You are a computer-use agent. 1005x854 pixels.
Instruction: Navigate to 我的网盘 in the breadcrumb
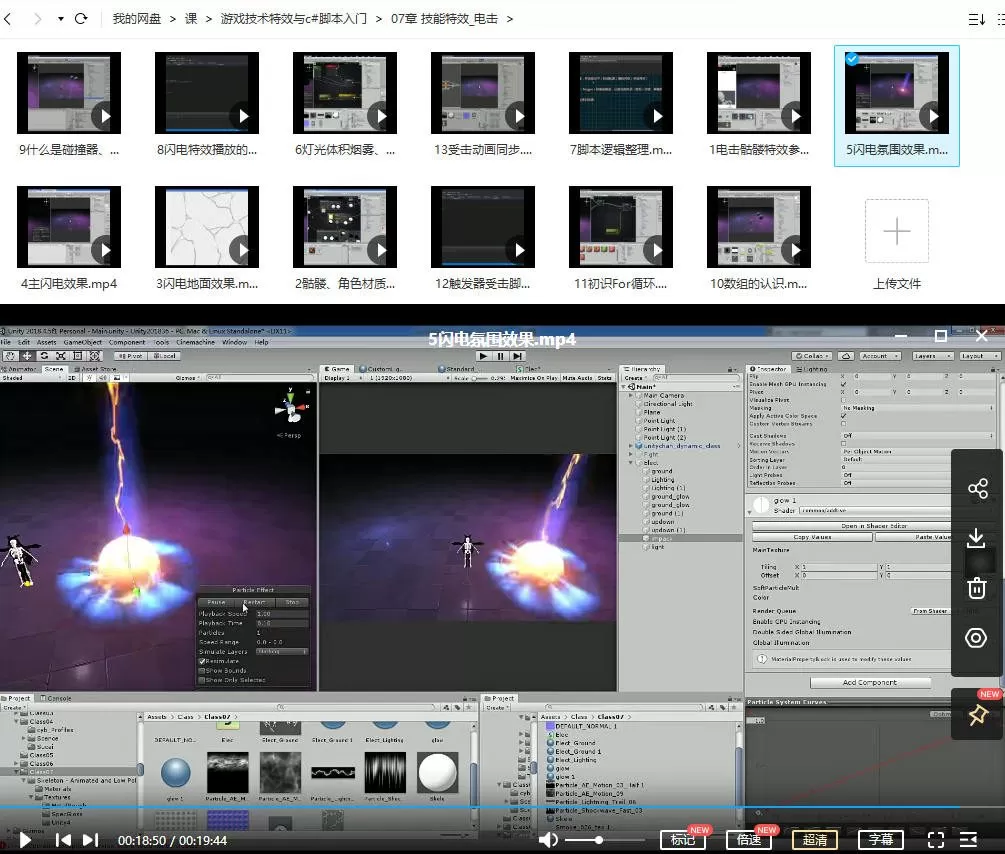tap(137, 19)
